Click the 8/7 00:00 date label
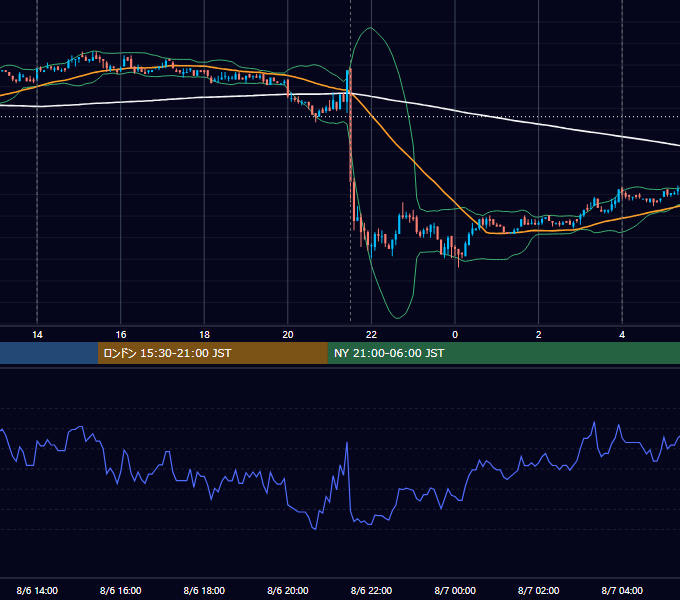Image resolution: width=680 pixels, height=600 pixels. 455,590
